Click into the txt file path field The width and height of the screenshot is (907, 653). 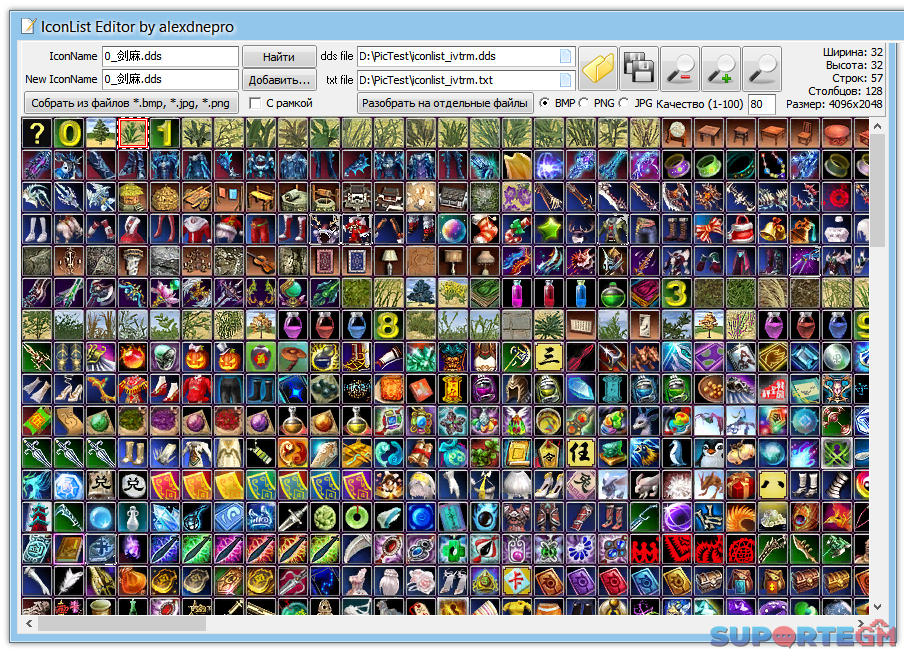click(466, 80)
